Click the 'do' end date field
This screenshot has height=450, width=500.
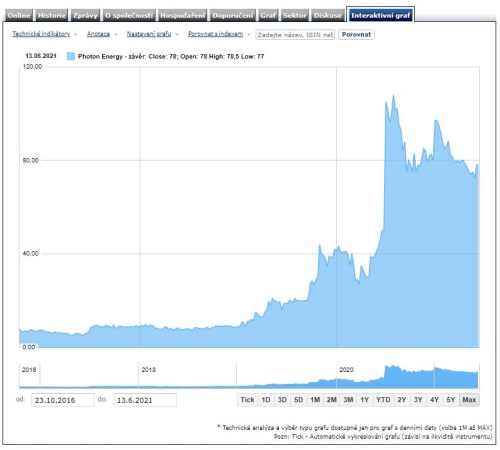(145, 400)
